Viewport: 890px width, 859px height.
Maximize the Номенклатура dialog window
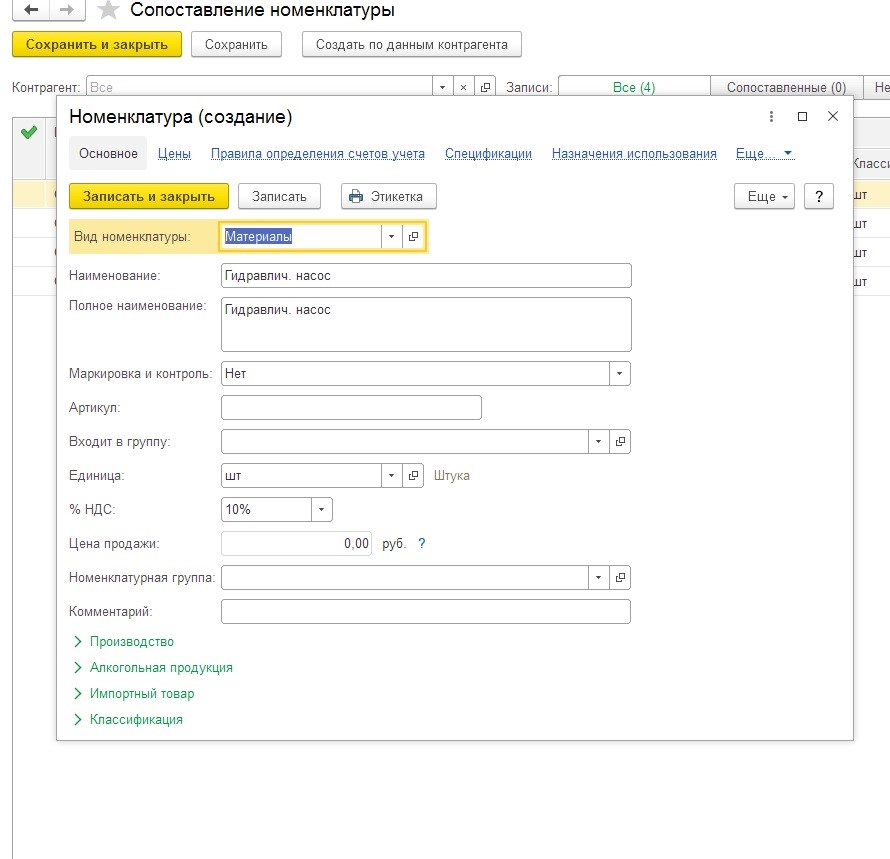(x=802, y=116)
